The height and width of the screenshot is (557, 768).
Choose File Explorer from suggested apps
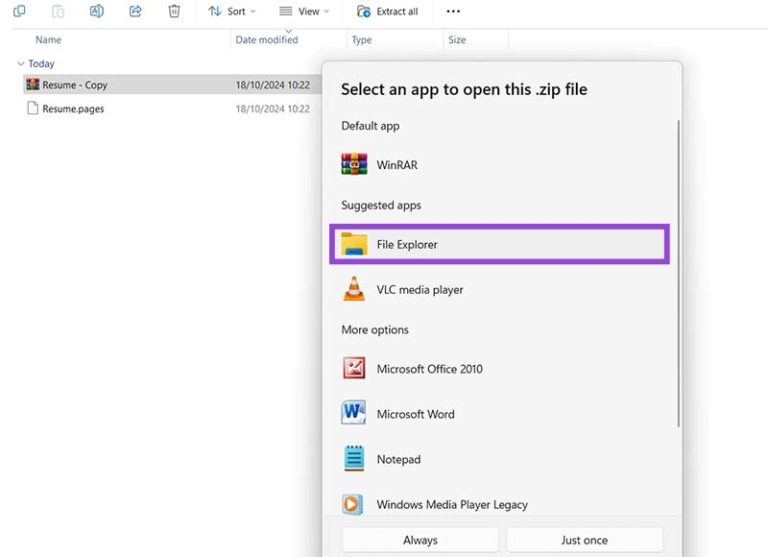pyautogui.click(x=499, y=244)
